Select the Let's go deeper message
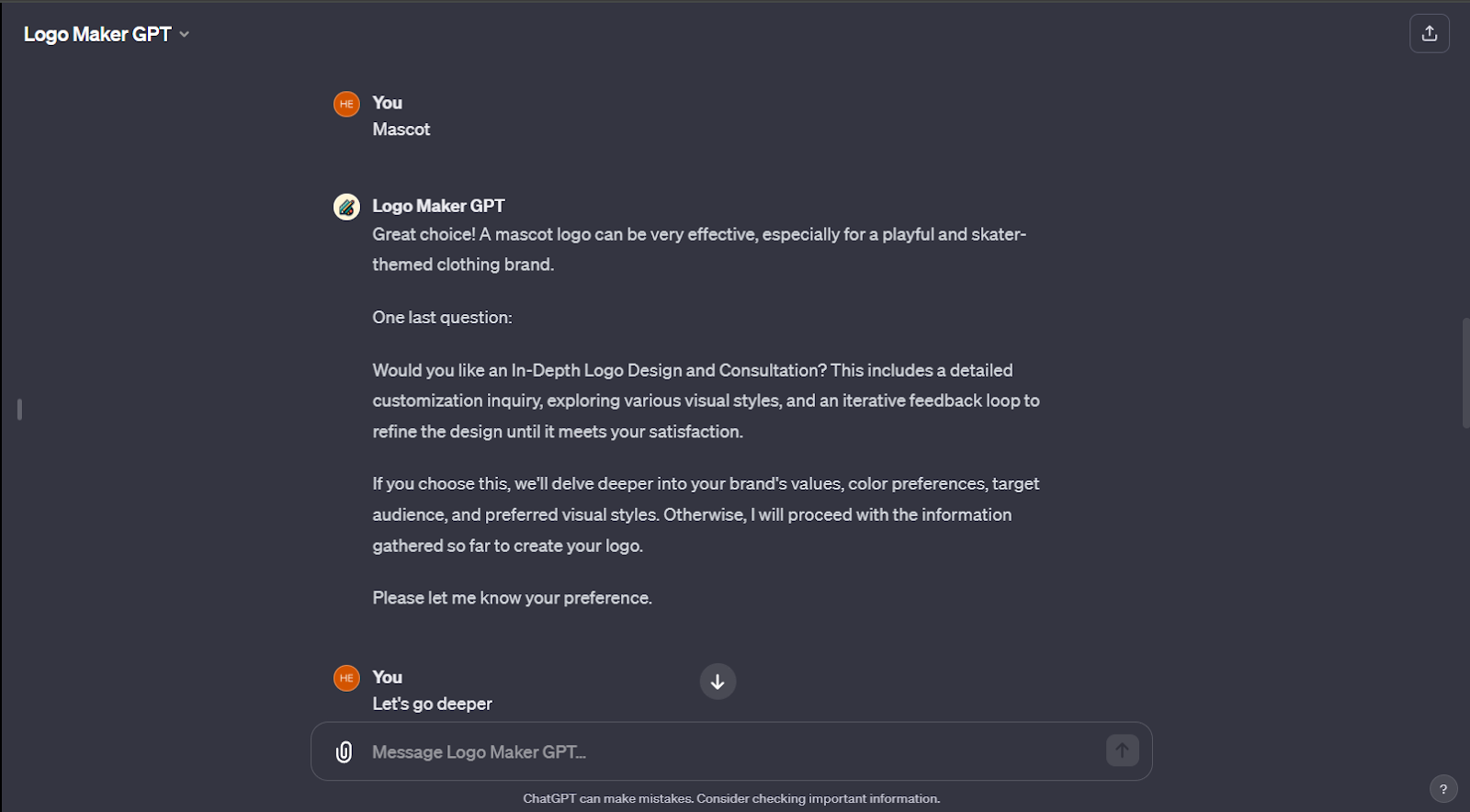This screenshot has height=812, width=1470. (432, 704)
